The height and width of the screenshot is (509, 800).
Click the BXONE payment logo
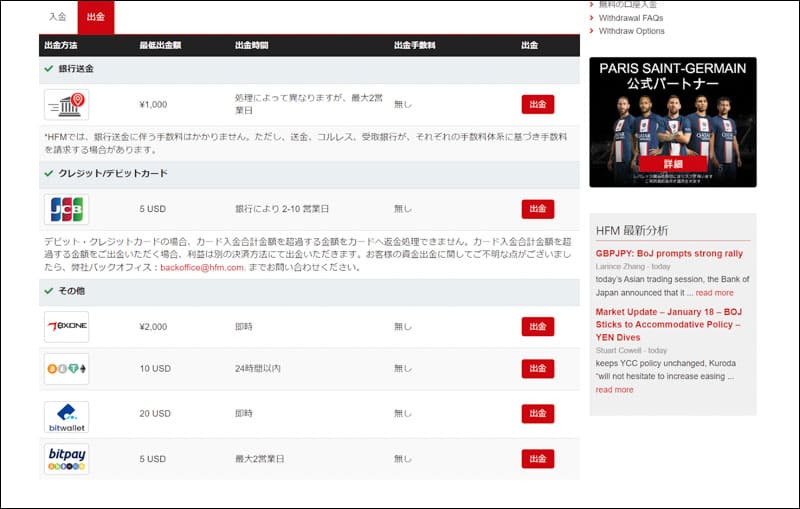tap(66, 326)
